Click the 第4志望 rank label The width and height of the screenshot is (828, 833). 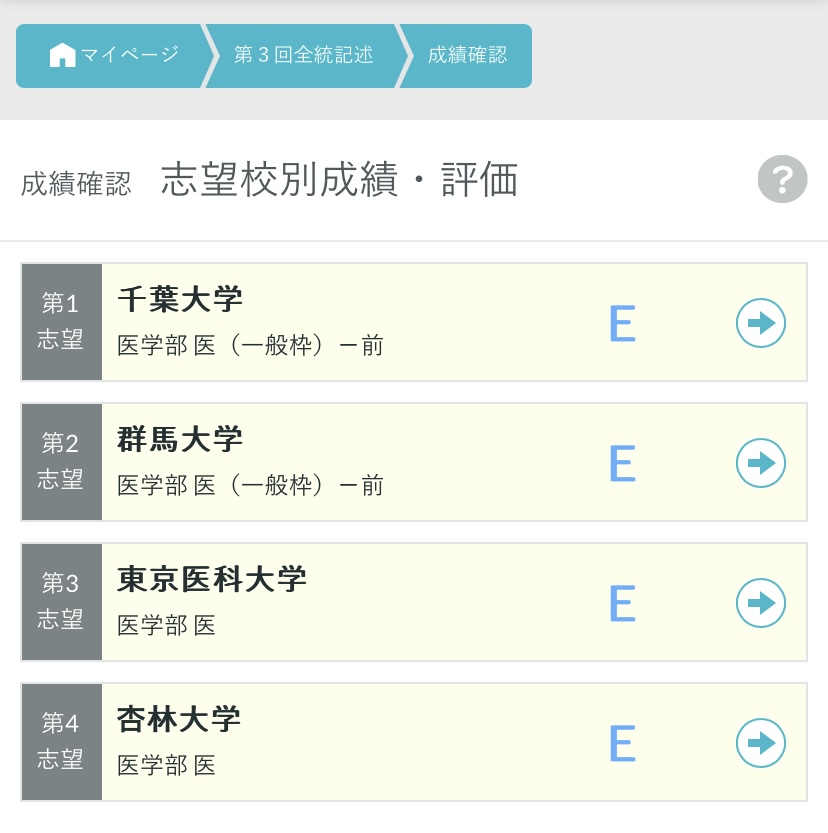[x=61, y=742]
